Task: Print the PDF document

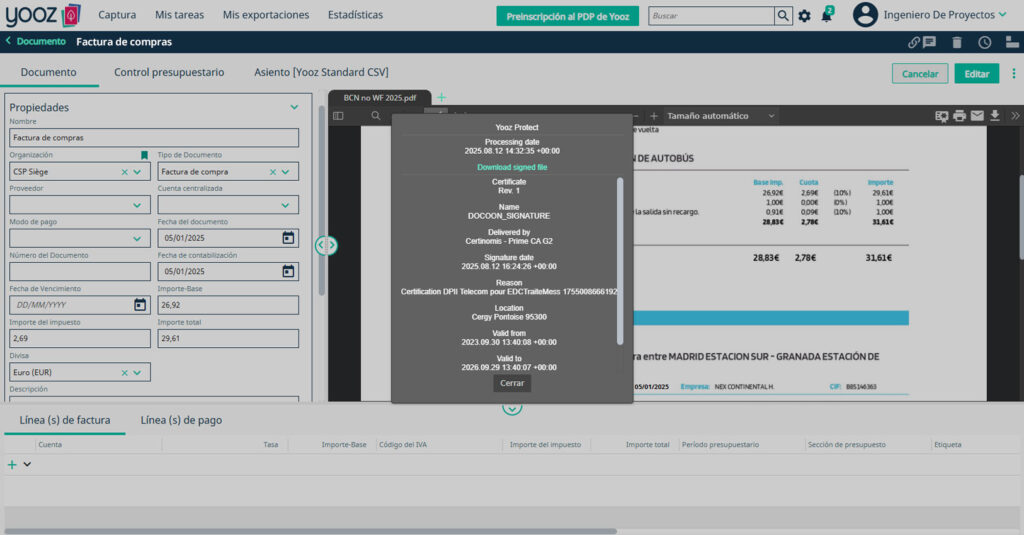Action: point(959,116)
